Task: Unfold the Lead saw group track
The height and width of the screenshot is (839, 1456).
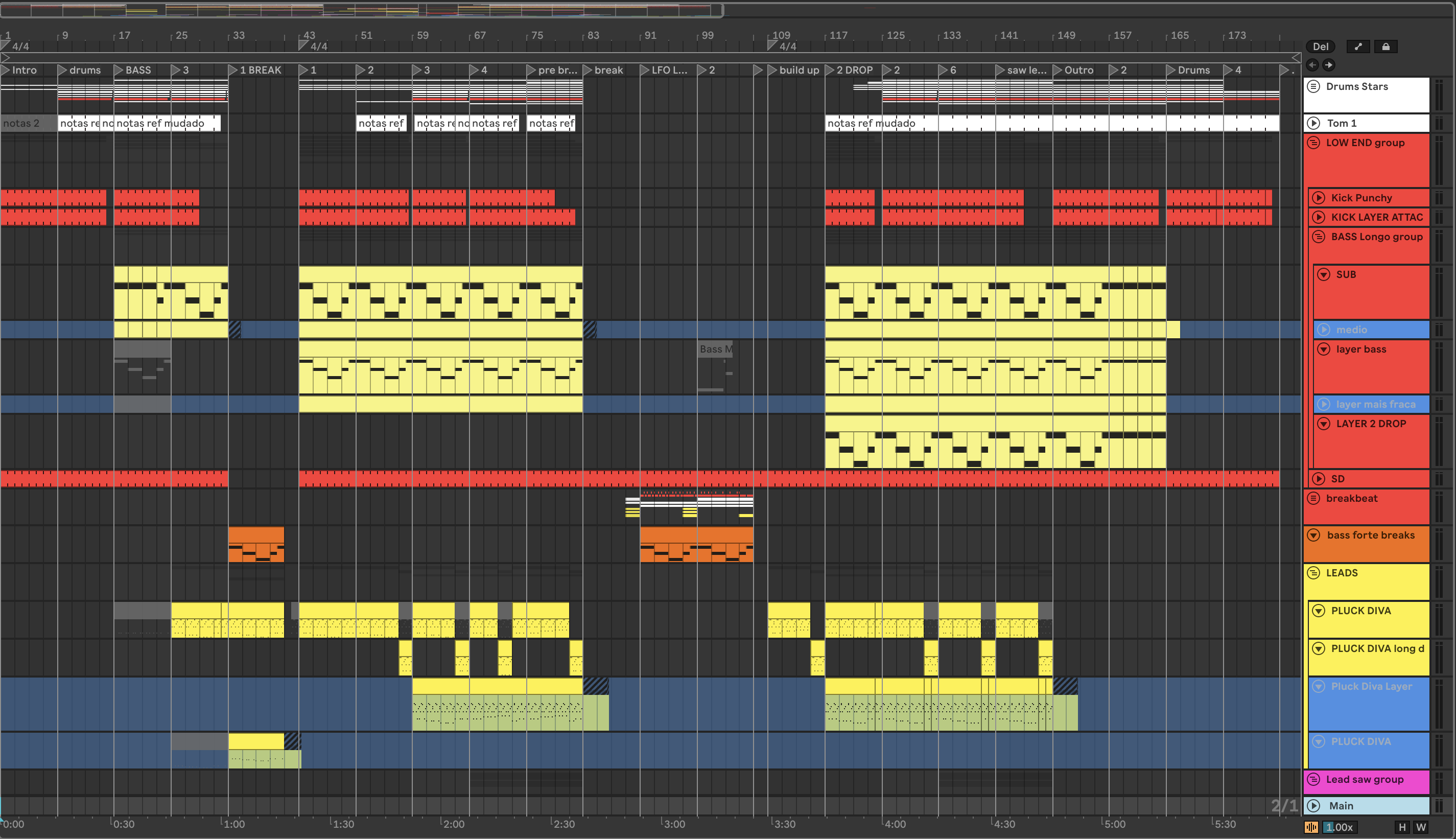Action: tap(1314, 779)
